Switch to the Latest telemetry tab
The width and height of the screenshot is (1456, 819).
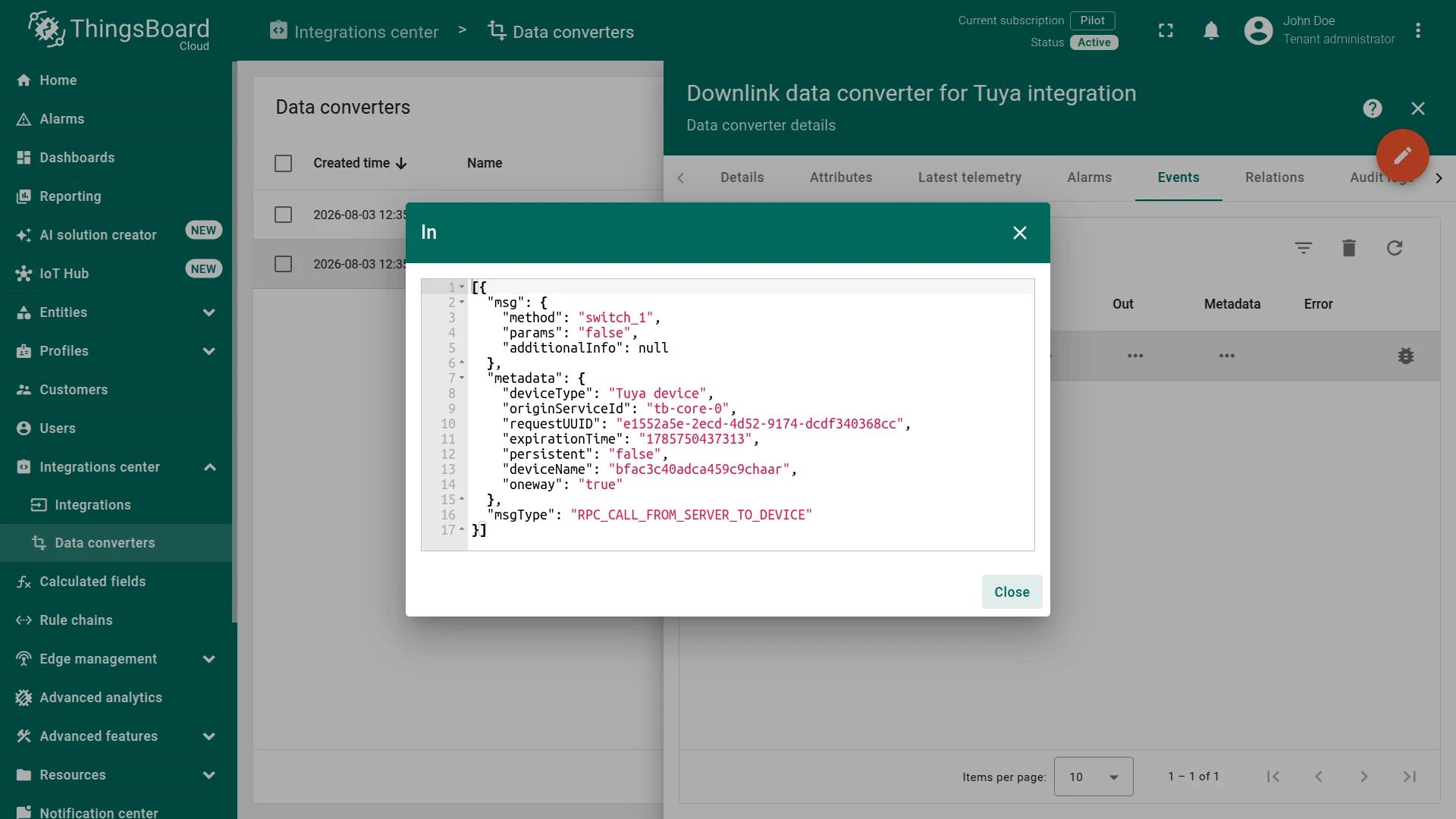(x=969, y=177)
